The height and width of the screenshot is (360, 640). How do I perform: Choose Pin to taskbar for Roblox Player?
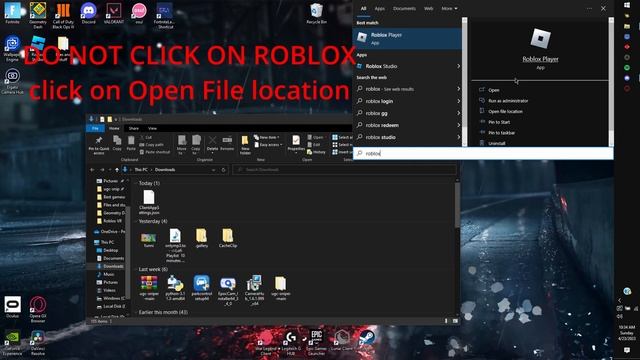(x=501, y=133)
